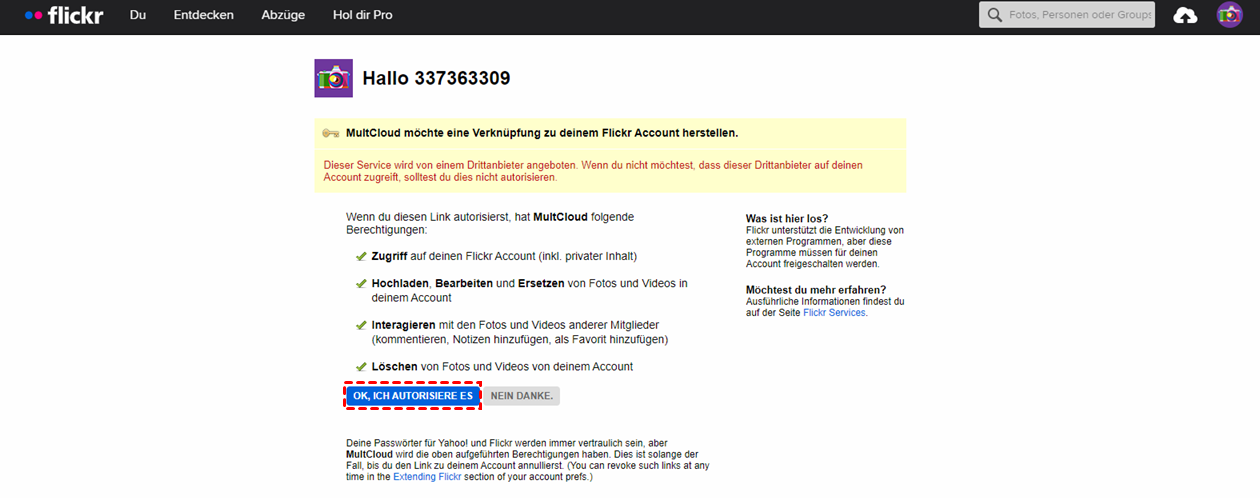Screen dimensions: 1260x498
Task: Open the Flickr Services link
Action: [835, 313]
